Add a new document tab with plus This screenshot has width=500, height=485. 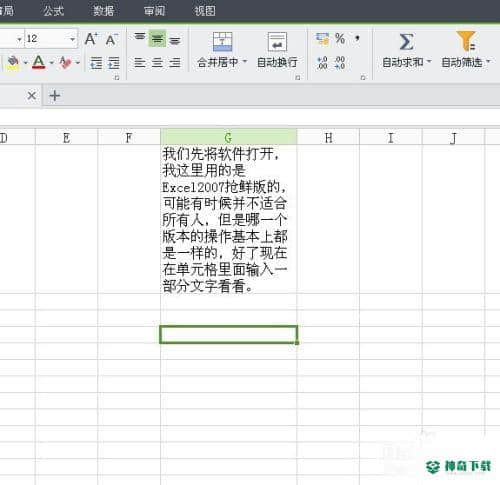pos(55,96)
